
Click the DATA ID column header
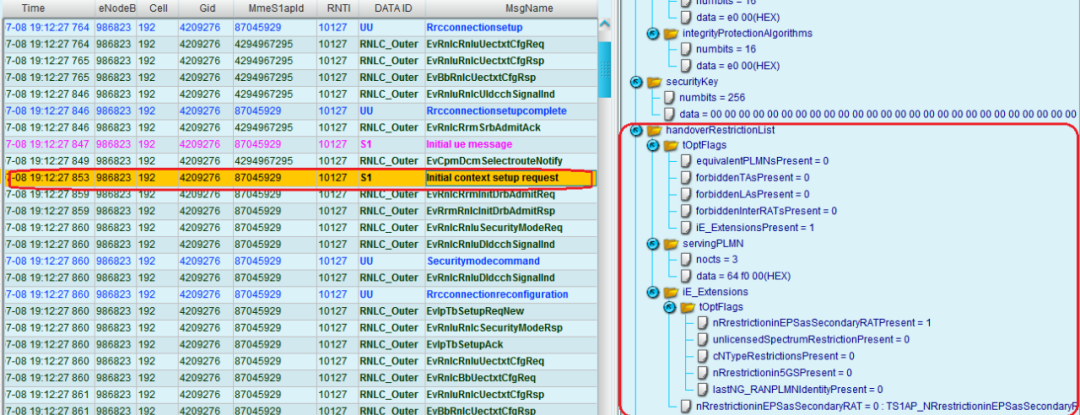391,10
